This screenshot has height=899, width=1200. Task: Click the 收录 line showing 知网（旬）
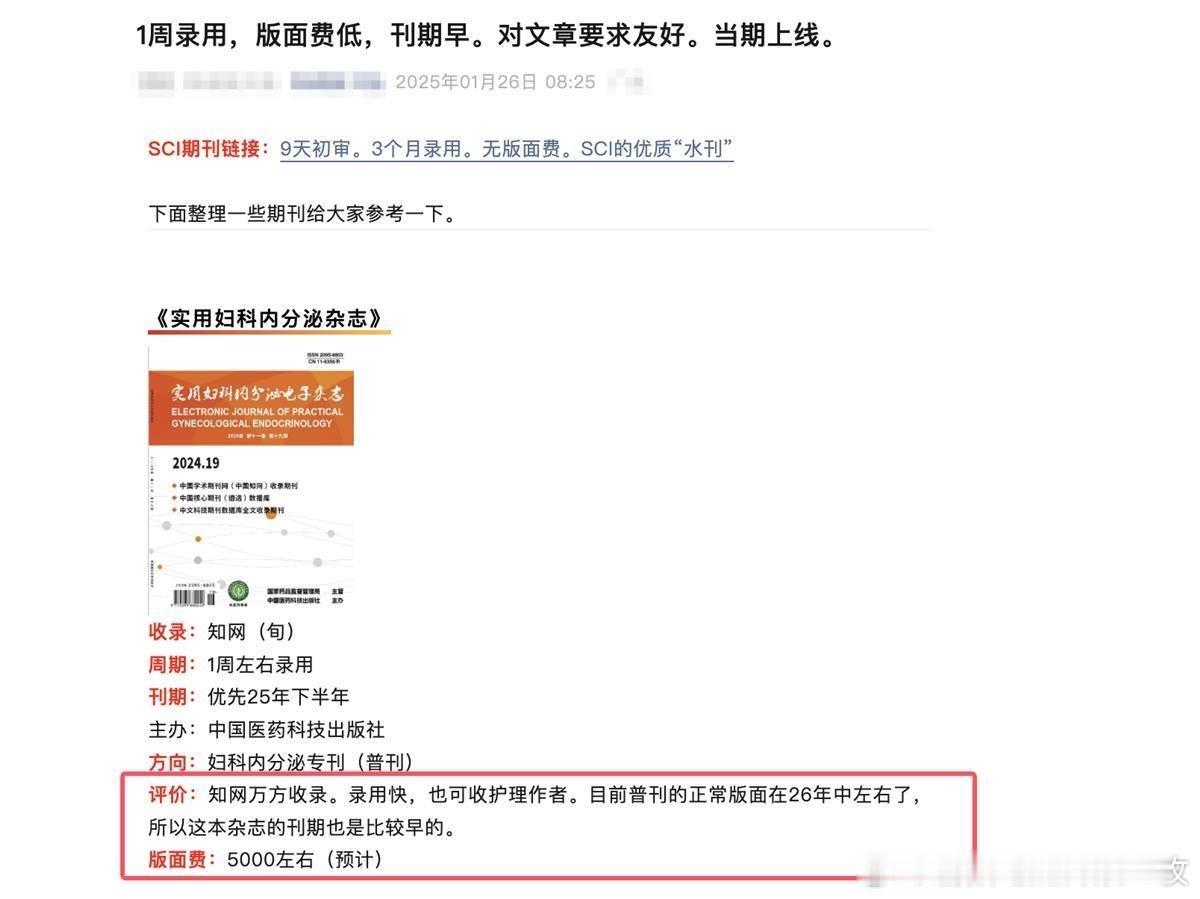coord(222,632)
